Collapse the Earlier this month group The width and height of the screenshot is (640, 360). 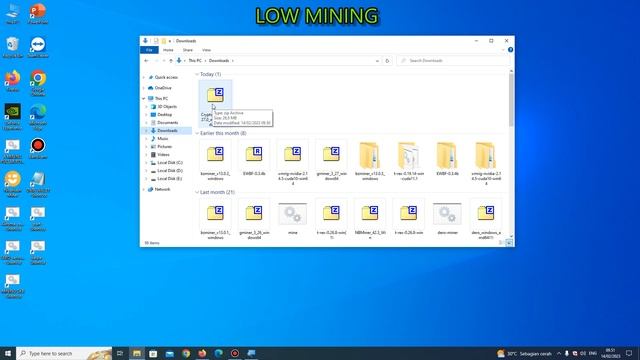[x=197, y=133]
